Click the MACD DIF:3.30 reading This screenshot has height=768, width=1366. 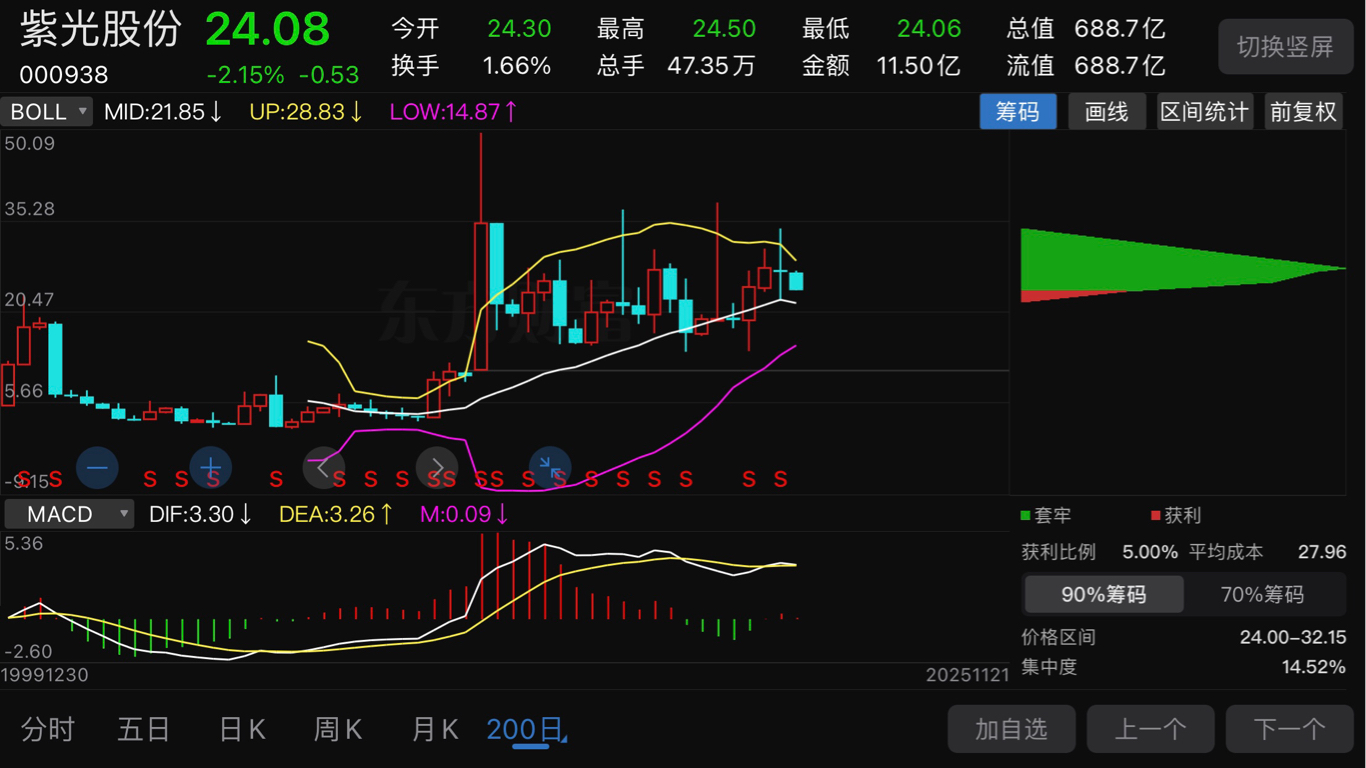[x=201, y=514]
